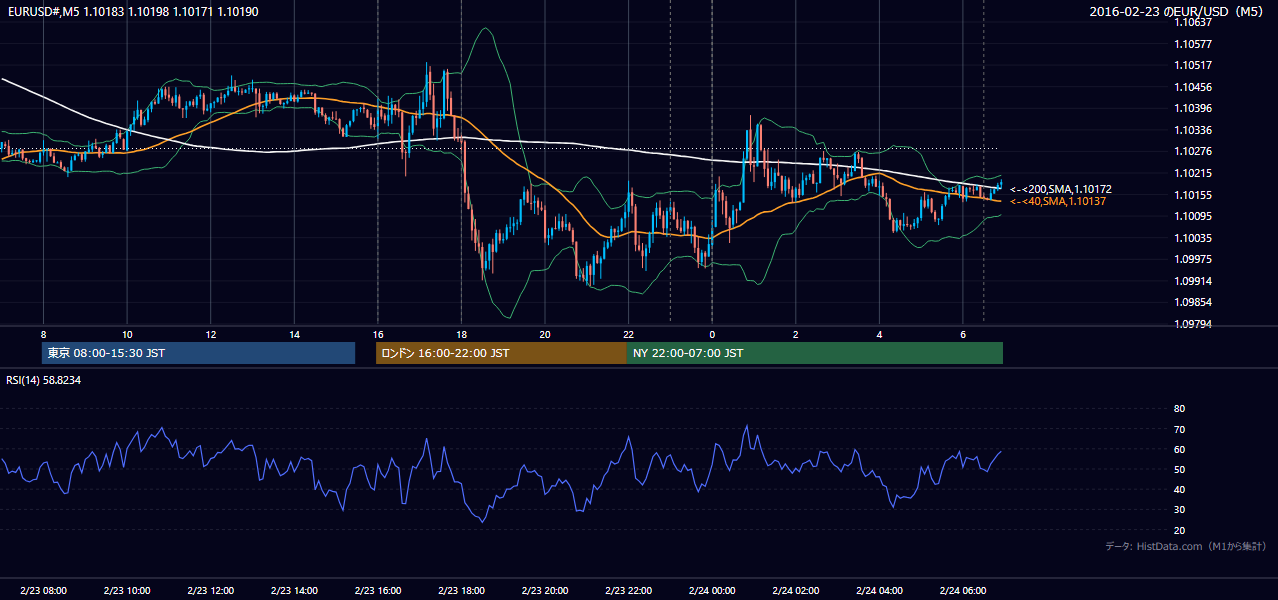Viewport: 1278px width, 600px height.
Task: Select the 東京 08:00-15:30 JST session bar
Action: point(198,353)
